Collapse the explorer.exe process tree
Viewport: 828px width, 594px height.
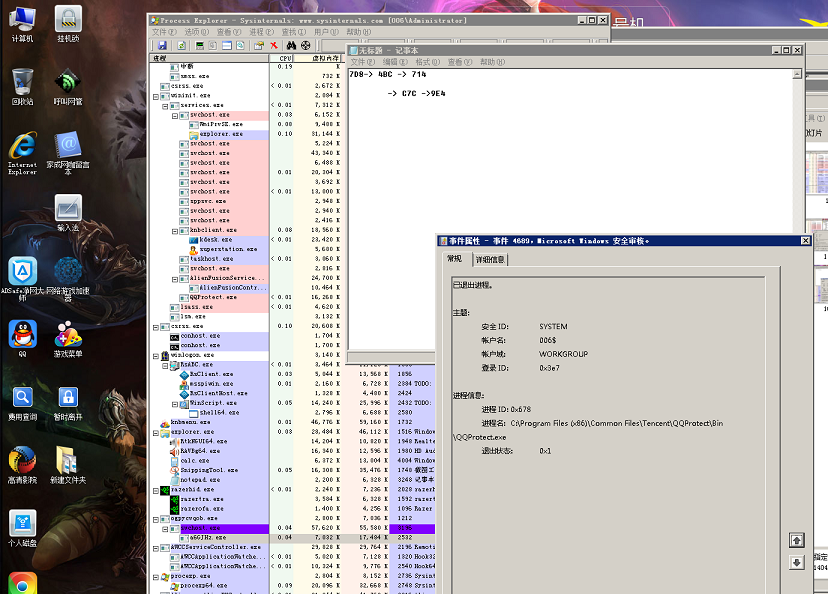click(156, 432)
